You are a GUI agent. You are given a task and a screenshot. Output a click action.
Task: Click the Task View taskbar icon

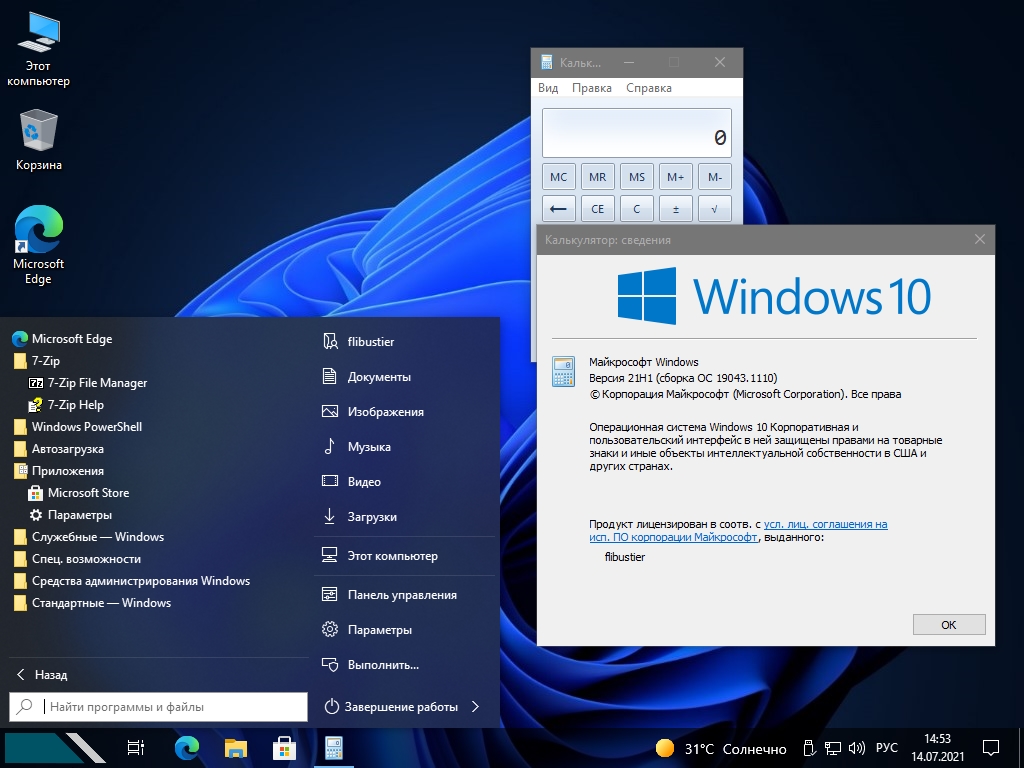coord(136,747)
